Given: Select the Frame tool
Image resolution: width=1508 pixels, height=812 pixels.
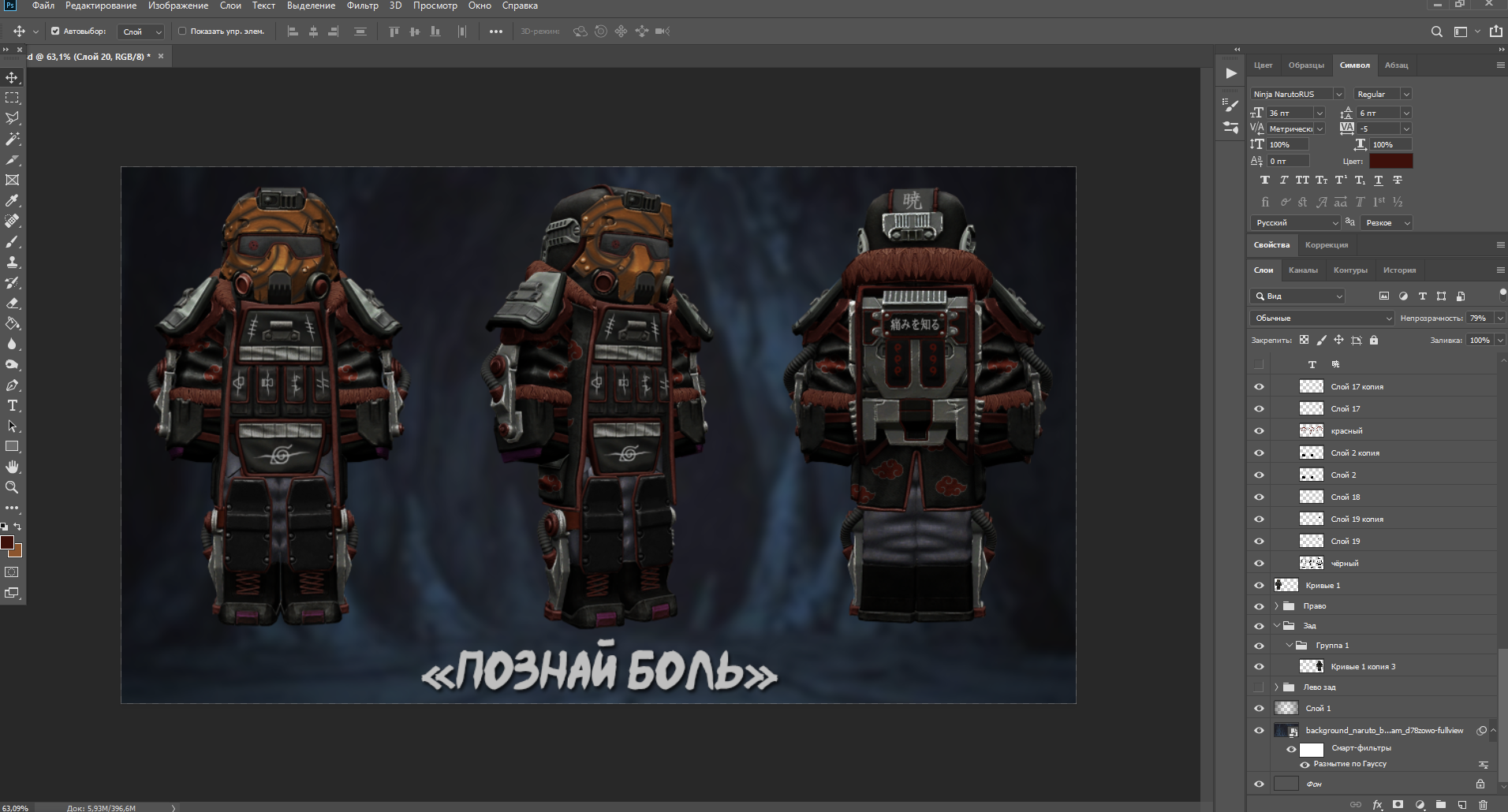Looking at the screenshot, I should (x=12, y=180).
